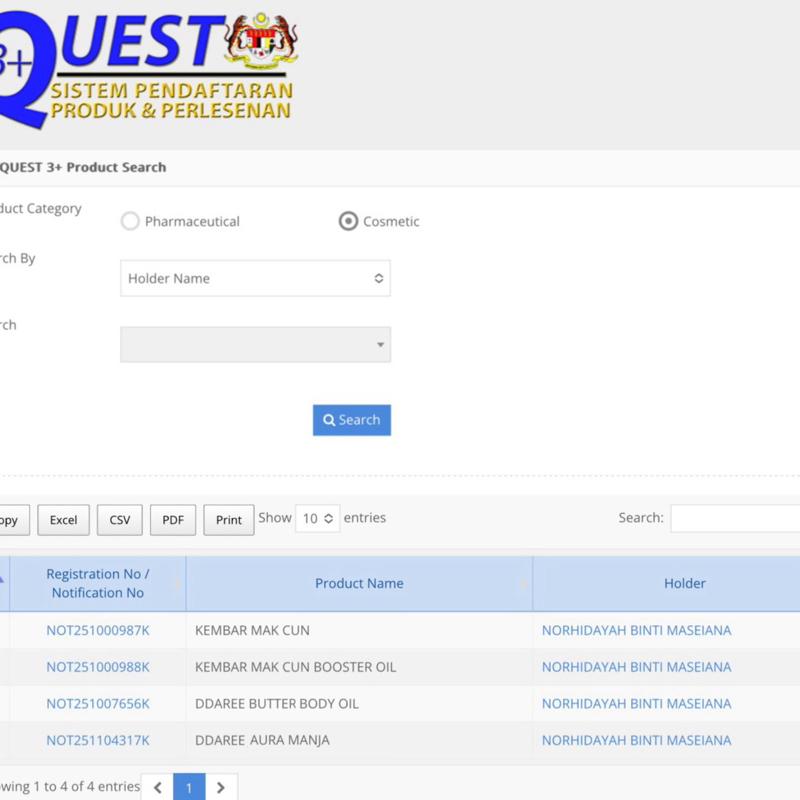Click the Malaysian coat of arms emblem

point(264,42)
